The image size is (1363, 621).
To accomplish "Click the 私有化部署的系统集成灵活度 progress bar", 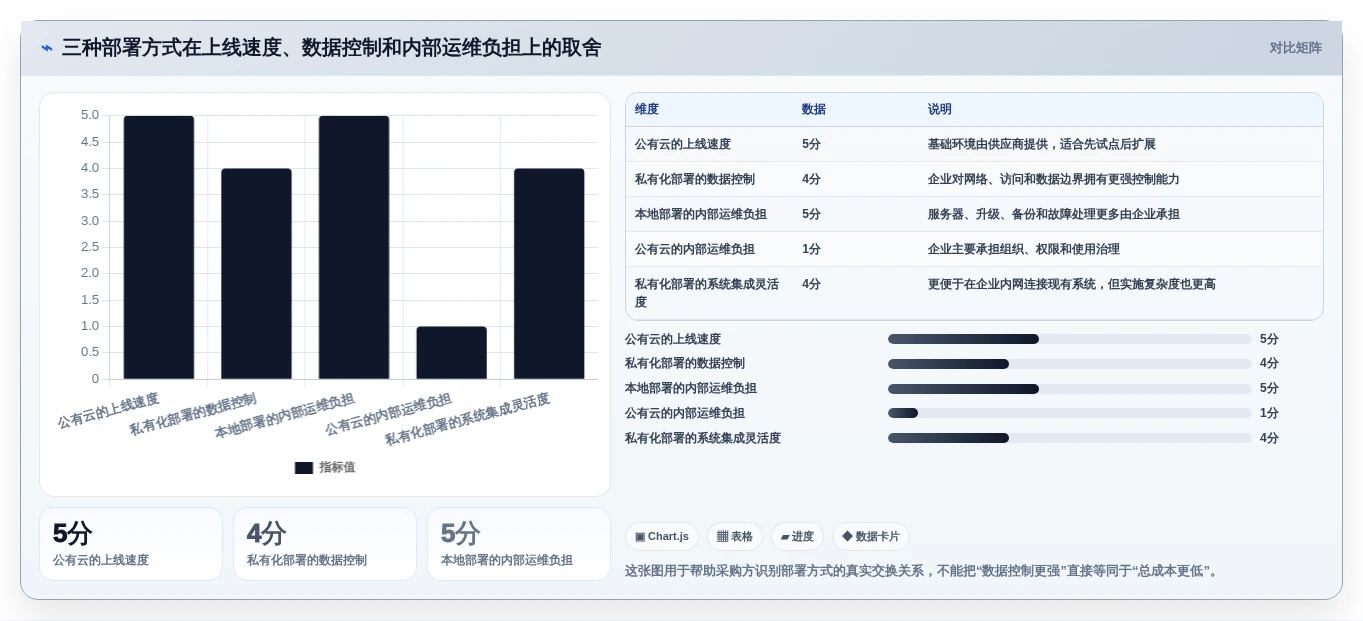I will coord(1070,438).
